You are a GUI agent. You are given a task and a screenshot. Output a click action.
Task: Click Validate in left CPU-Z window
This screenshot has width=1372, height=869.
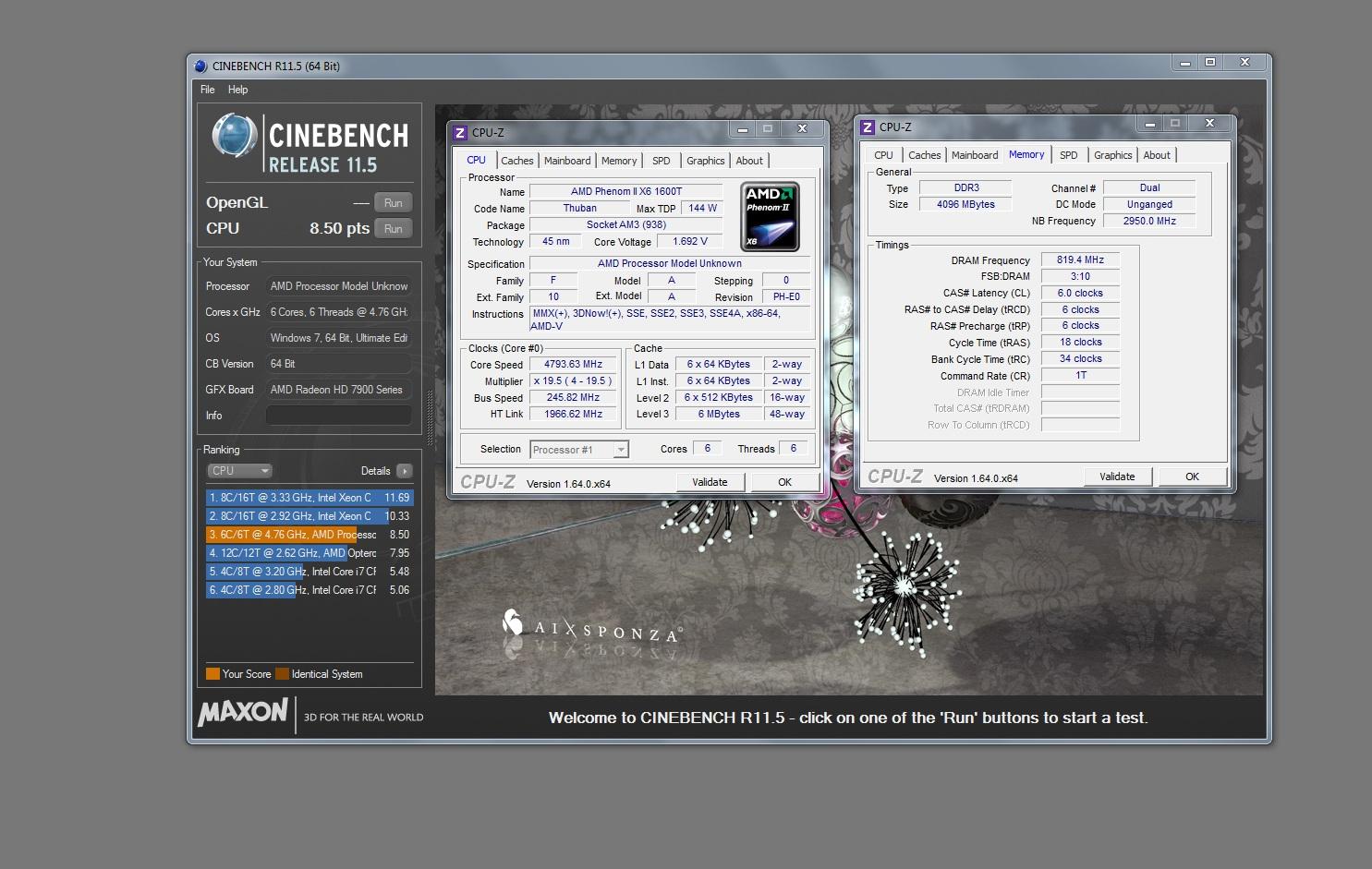710,482
